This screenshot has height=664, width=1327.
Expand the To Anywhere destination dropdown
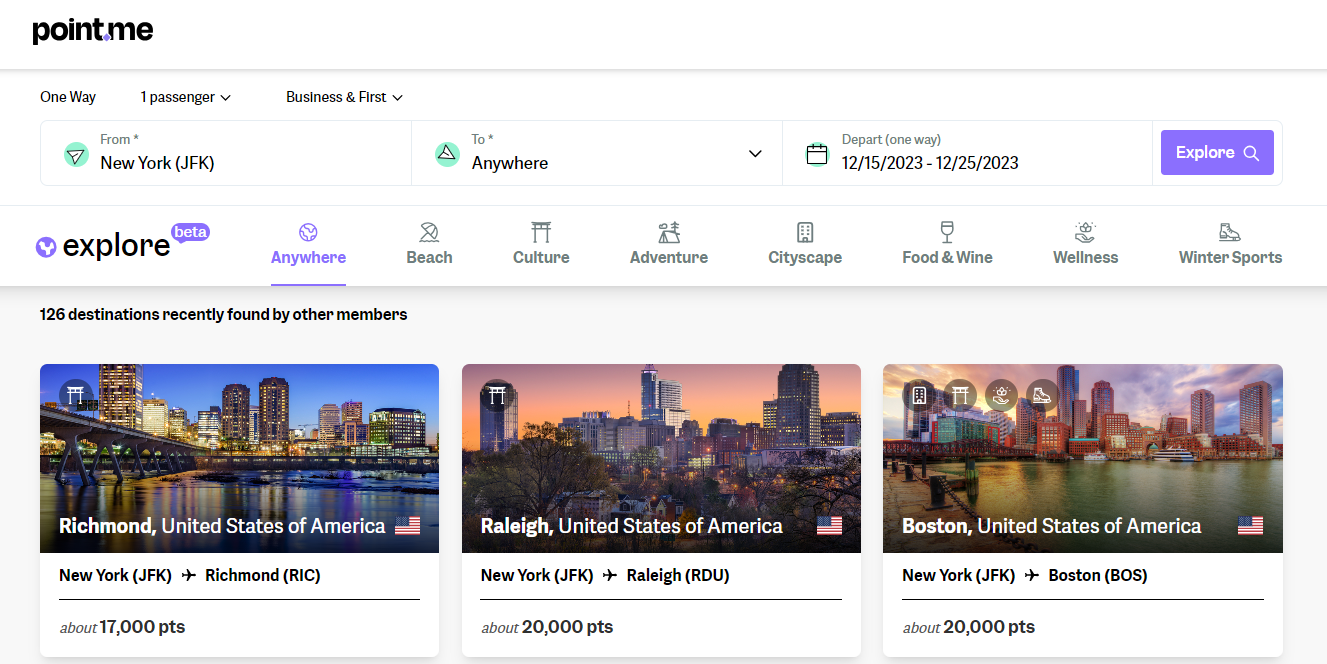click(757, 153)
